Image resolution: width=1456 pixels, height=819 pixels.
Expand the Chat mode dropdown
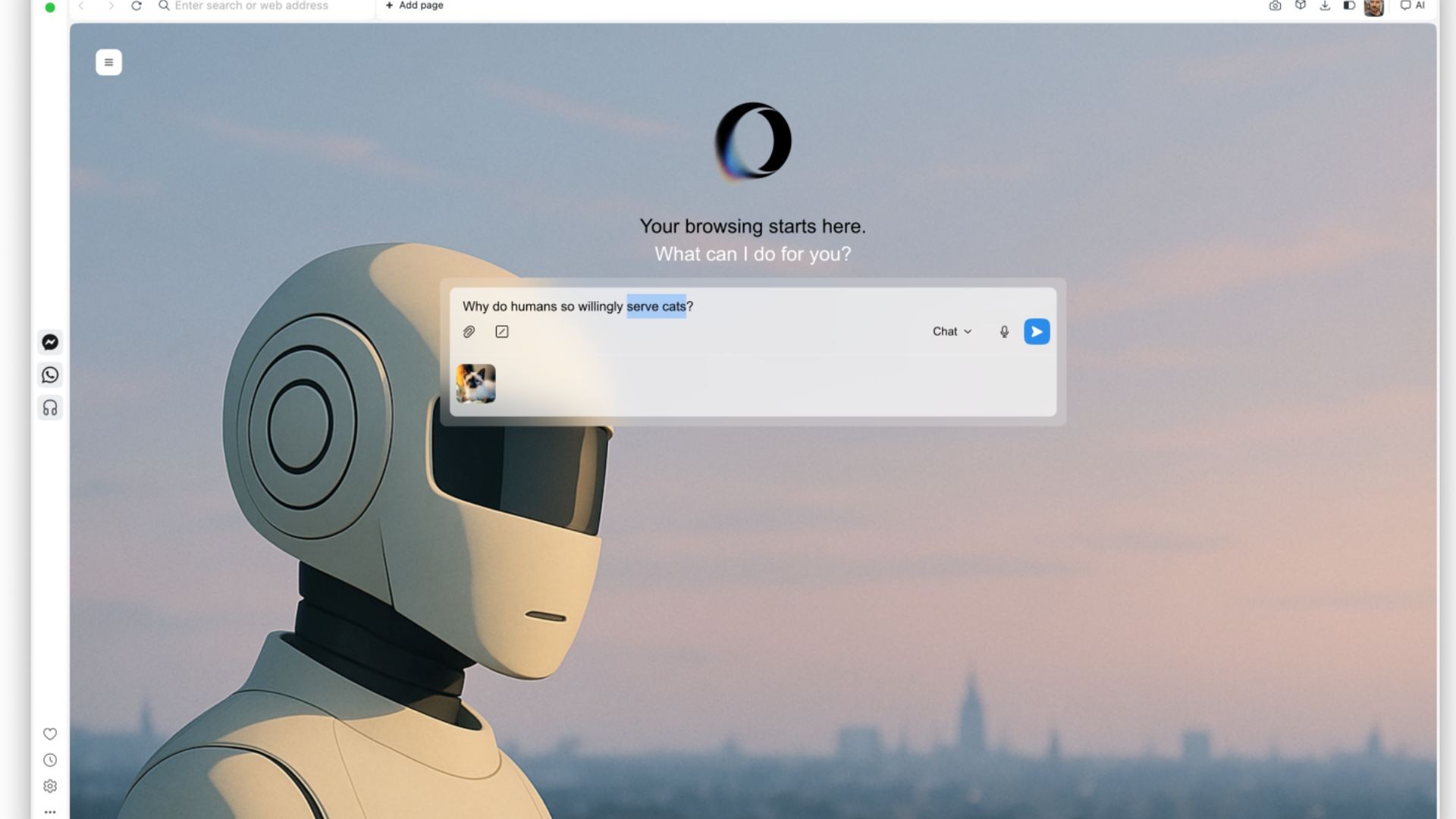click(x=952, y=331)
